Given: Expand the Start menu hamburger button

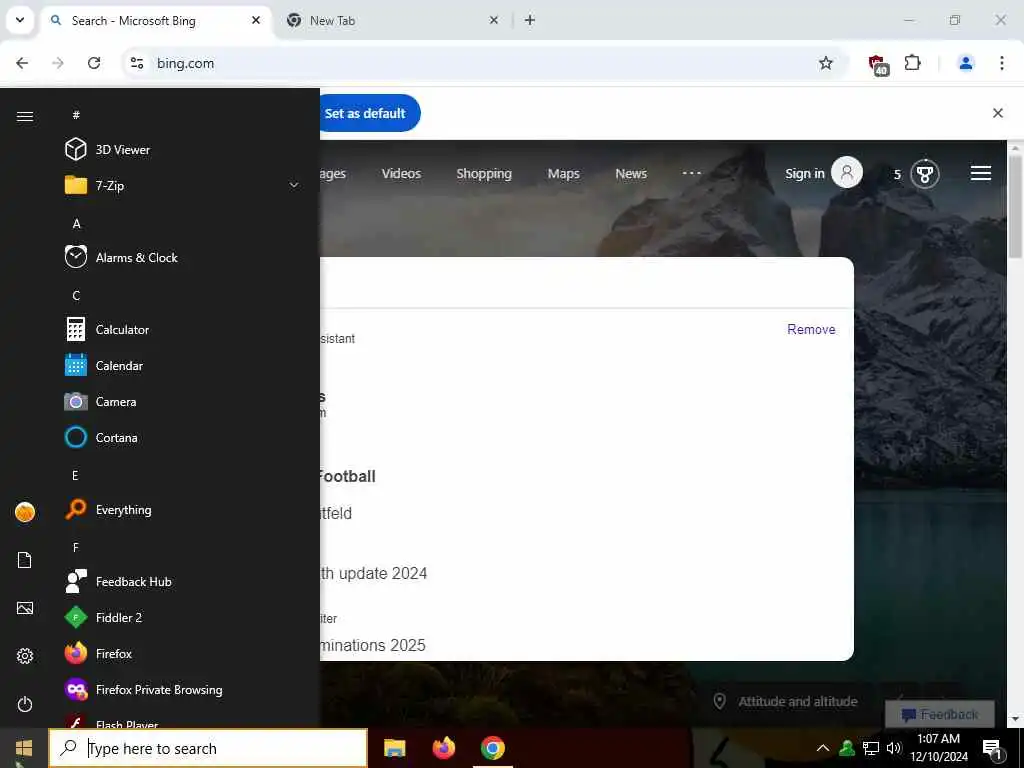Looking at the screenshot, I should tap(25, 116).
